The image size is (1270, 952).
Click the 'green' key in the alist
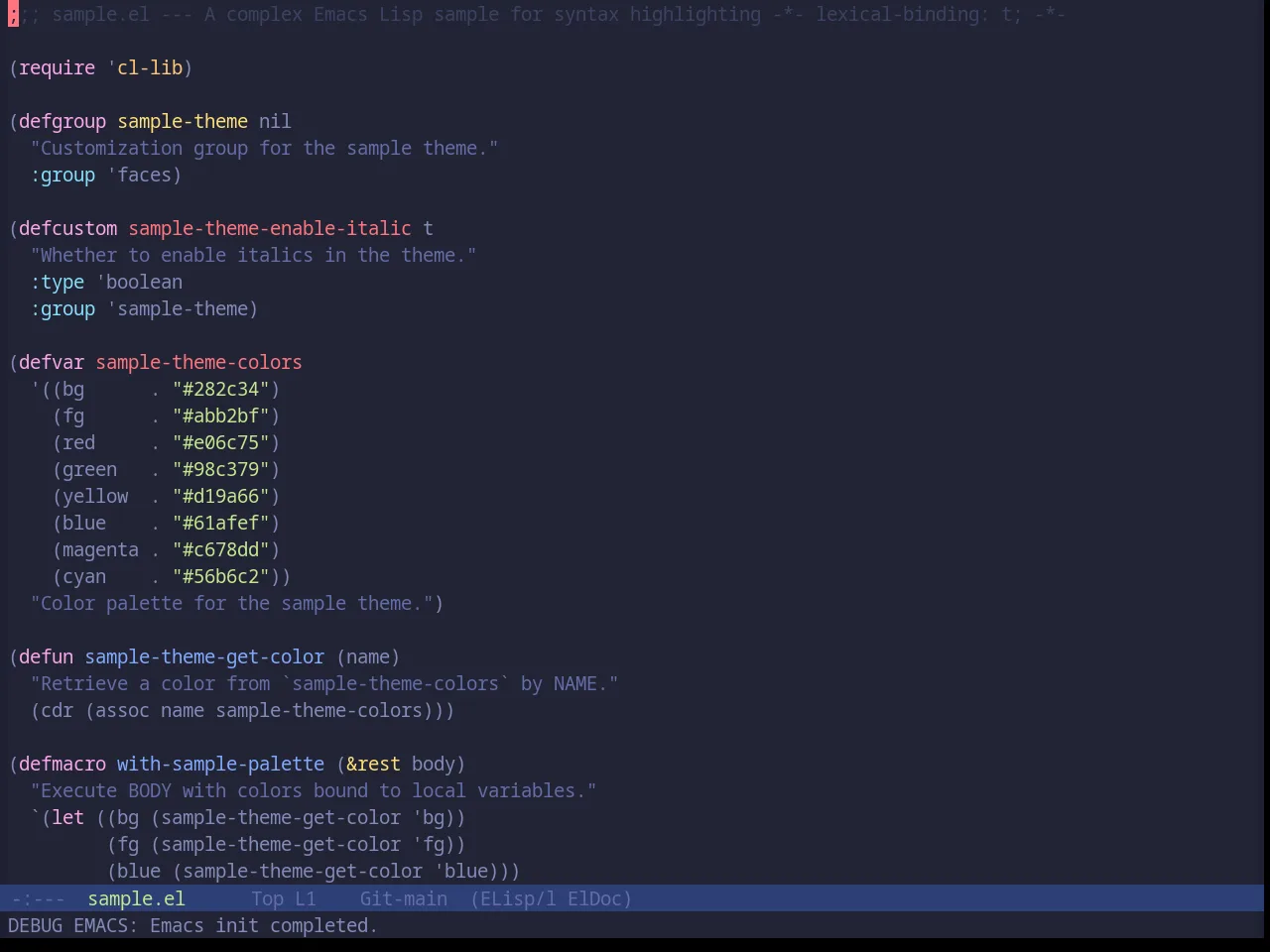(89, 469)
